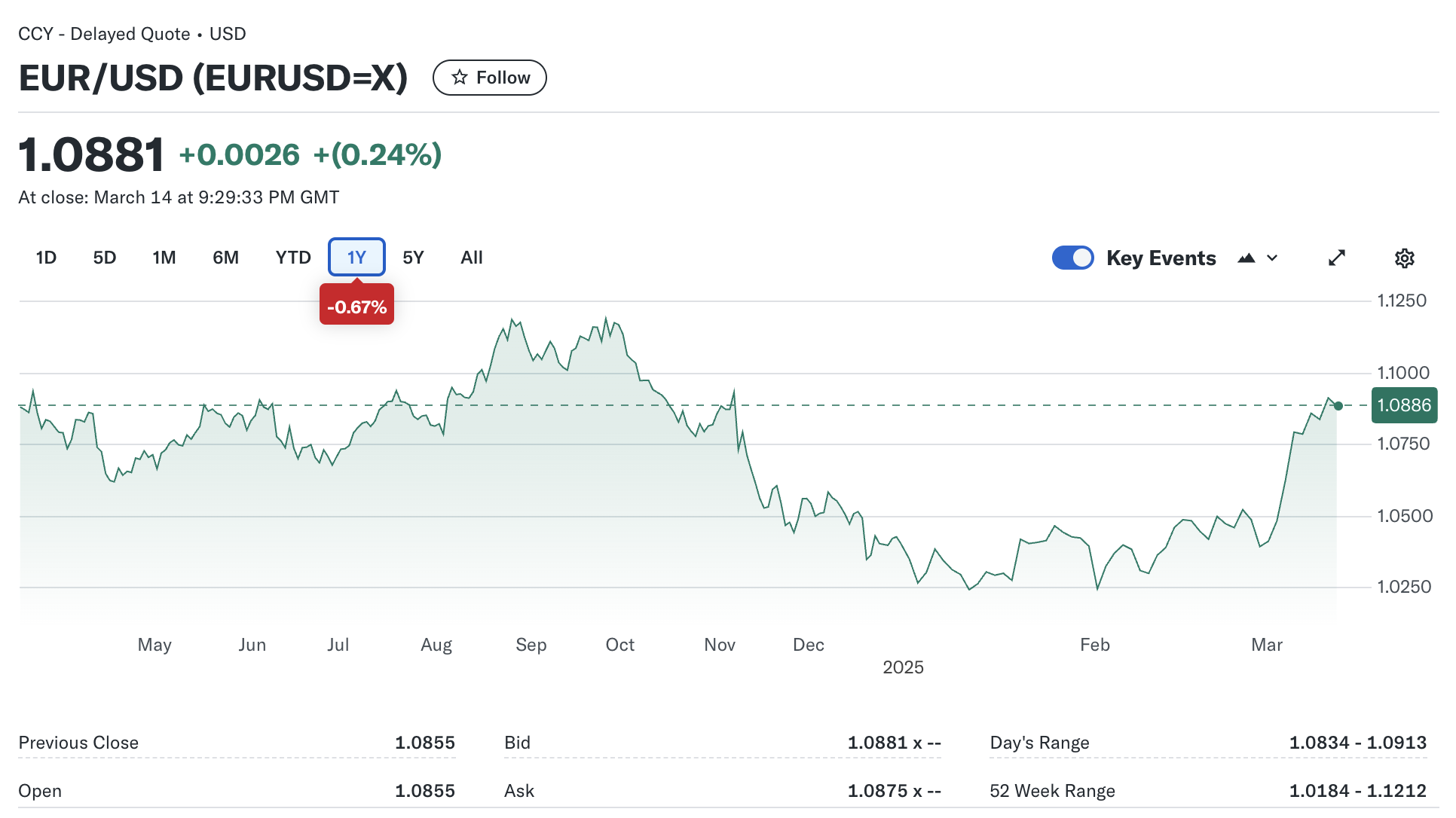Click the latest price dot on chart
Viewport: 1456px width, 818px height.
coord(1338,406)
